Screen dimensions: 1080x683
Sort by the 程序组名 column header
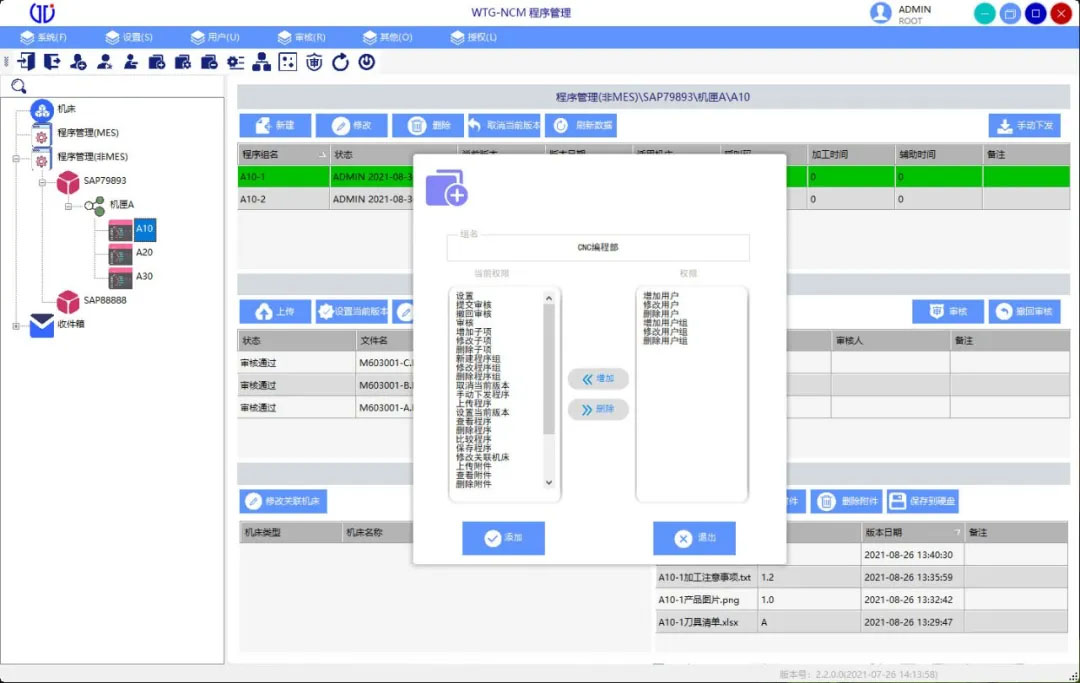pos(283,155)
